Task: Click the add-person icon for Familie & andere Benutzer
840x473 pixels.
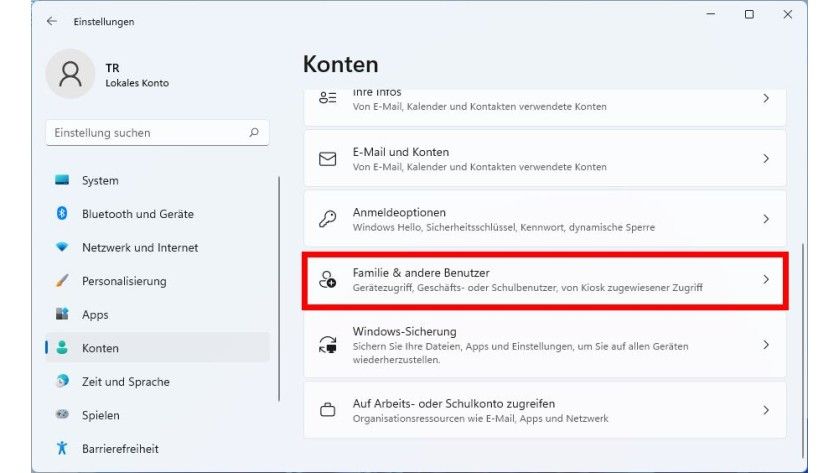Action: pyautogui.click(x=327, y=279)
